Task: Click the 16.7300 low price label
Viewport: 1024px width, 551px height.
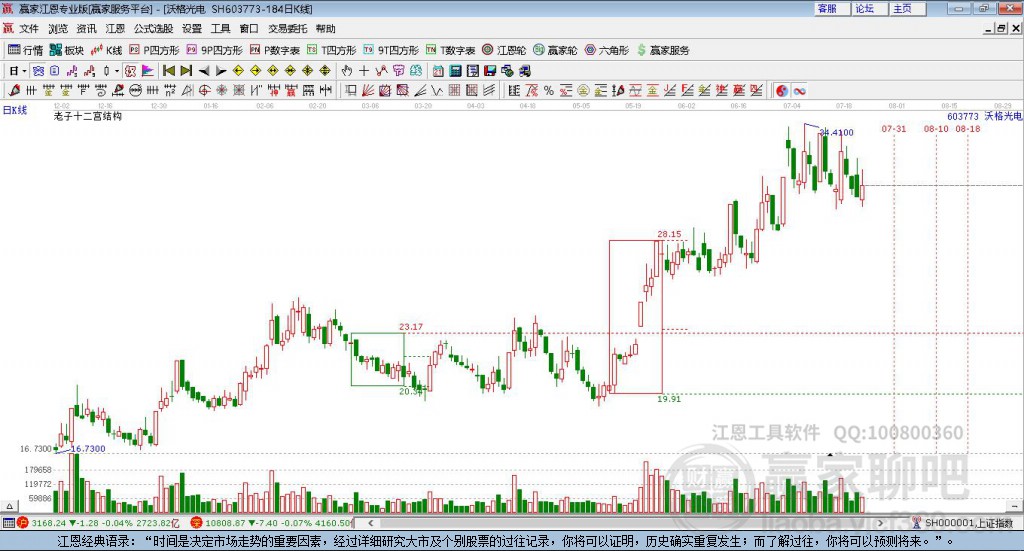Action: click(88, 449)
